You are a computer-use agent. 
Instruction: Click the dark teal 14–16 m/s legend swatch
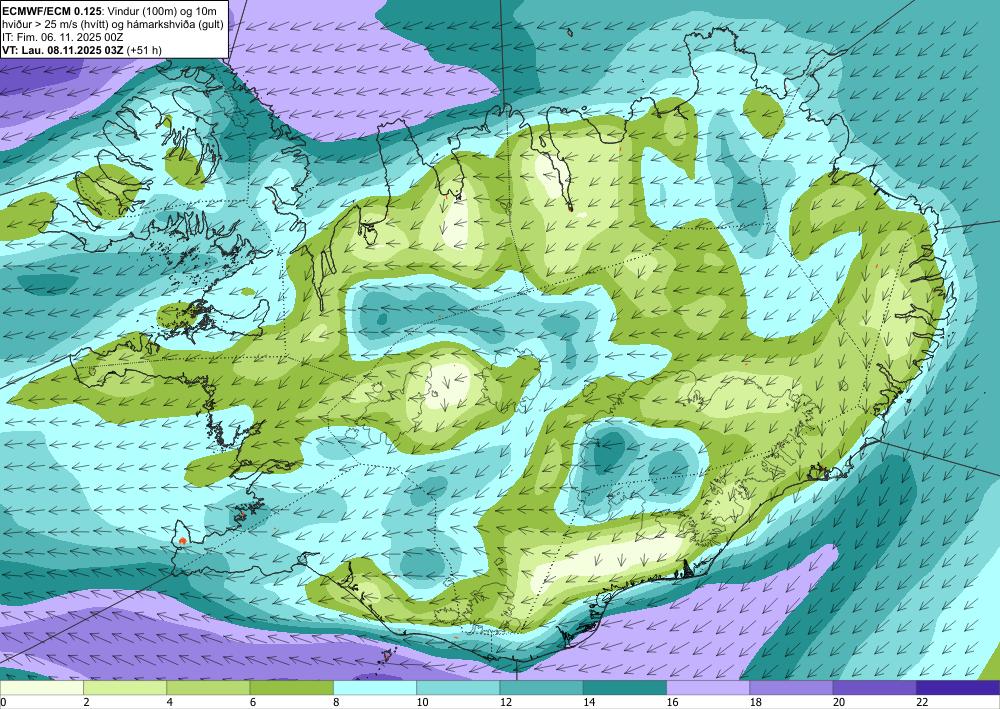point(625,688)
